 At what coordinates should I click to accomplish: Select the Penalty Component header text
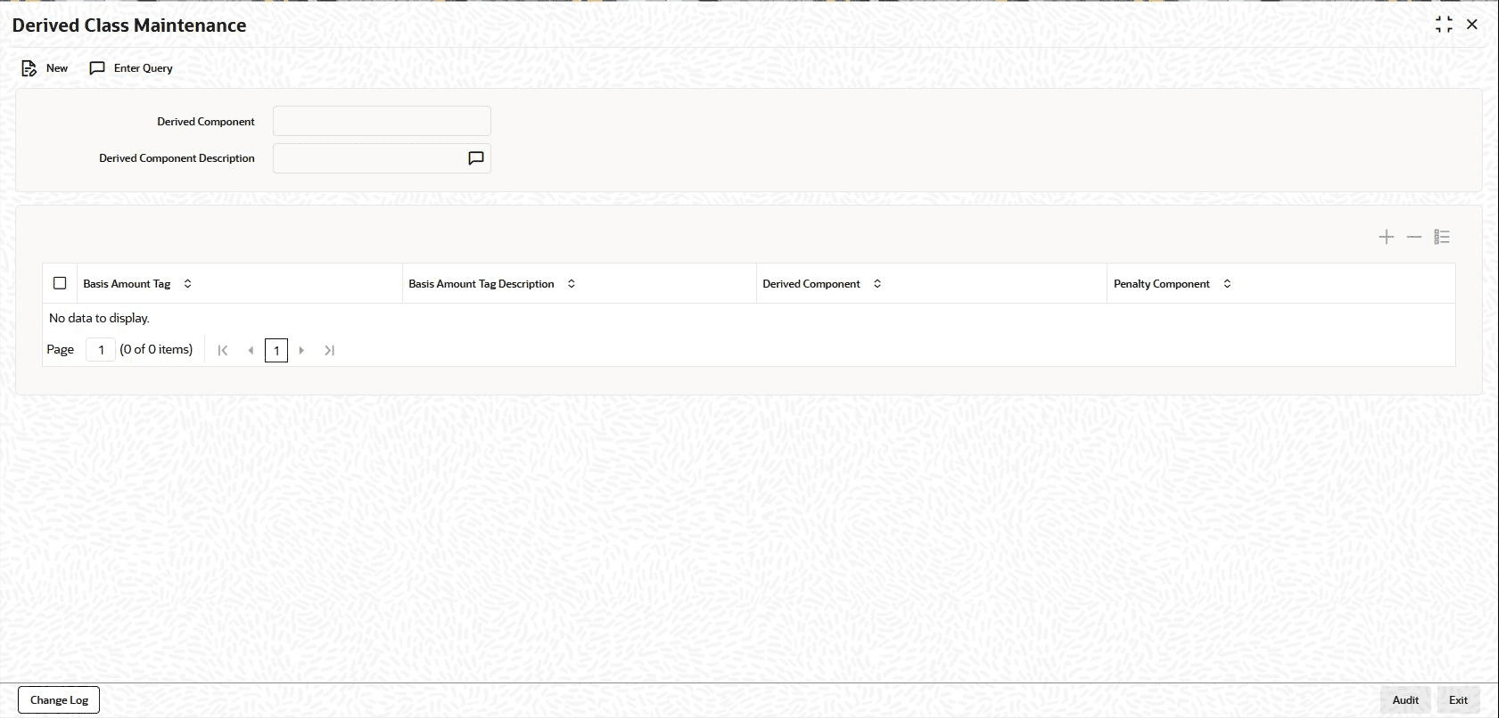tap(1162, 284)
